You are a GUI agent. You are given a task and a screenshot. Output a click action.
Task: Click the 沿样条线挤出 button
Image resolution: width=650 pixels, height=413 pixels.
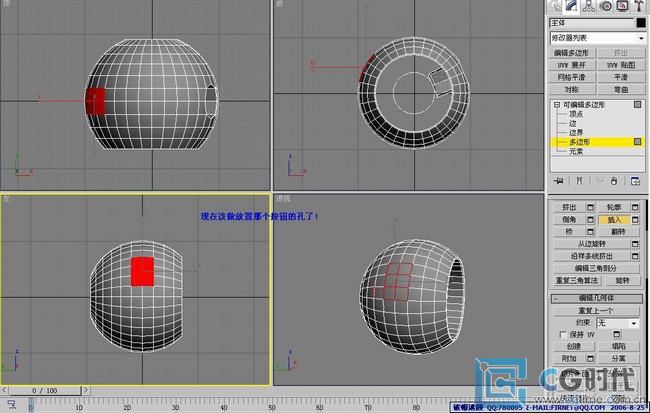[592, 256]
